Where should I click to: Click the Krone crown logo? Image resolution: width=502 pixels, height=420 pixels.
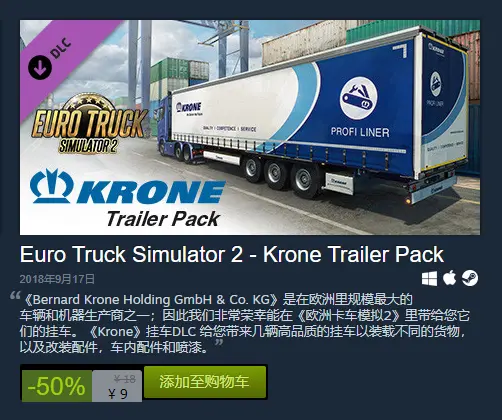(51, 186)
